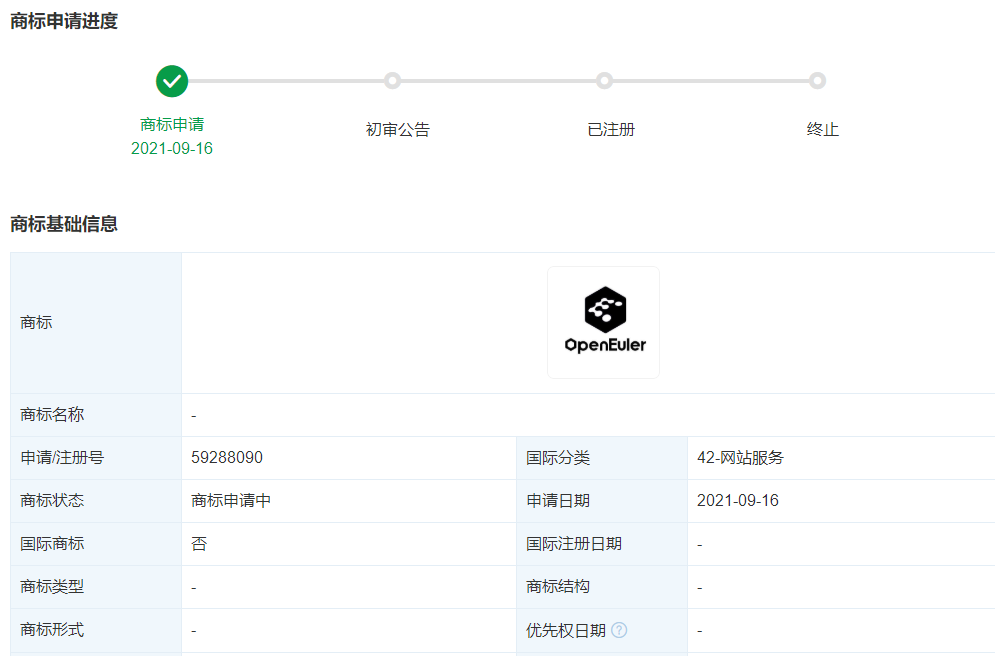Open the OpenEuler trademark logo image
Screen dimensions: 995x656
pos(603,322)
